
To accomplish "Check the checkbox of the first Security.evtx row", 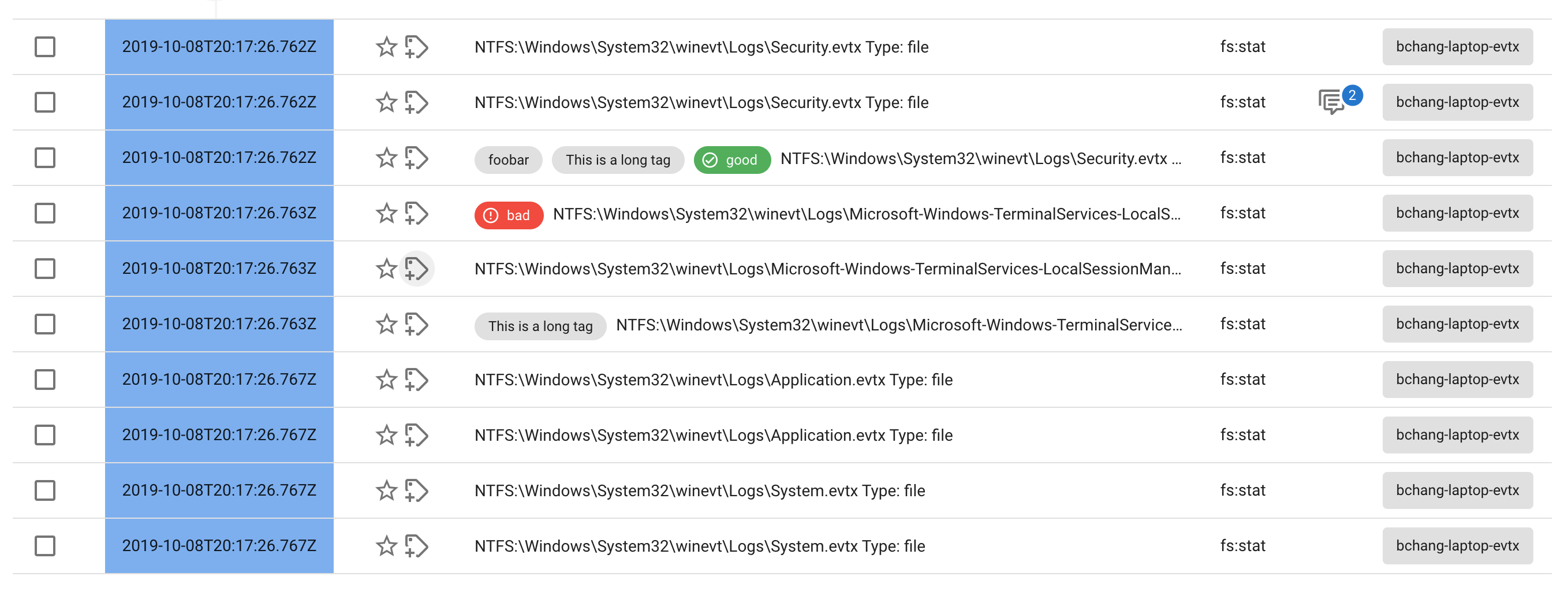I will [x=45, y=46].
